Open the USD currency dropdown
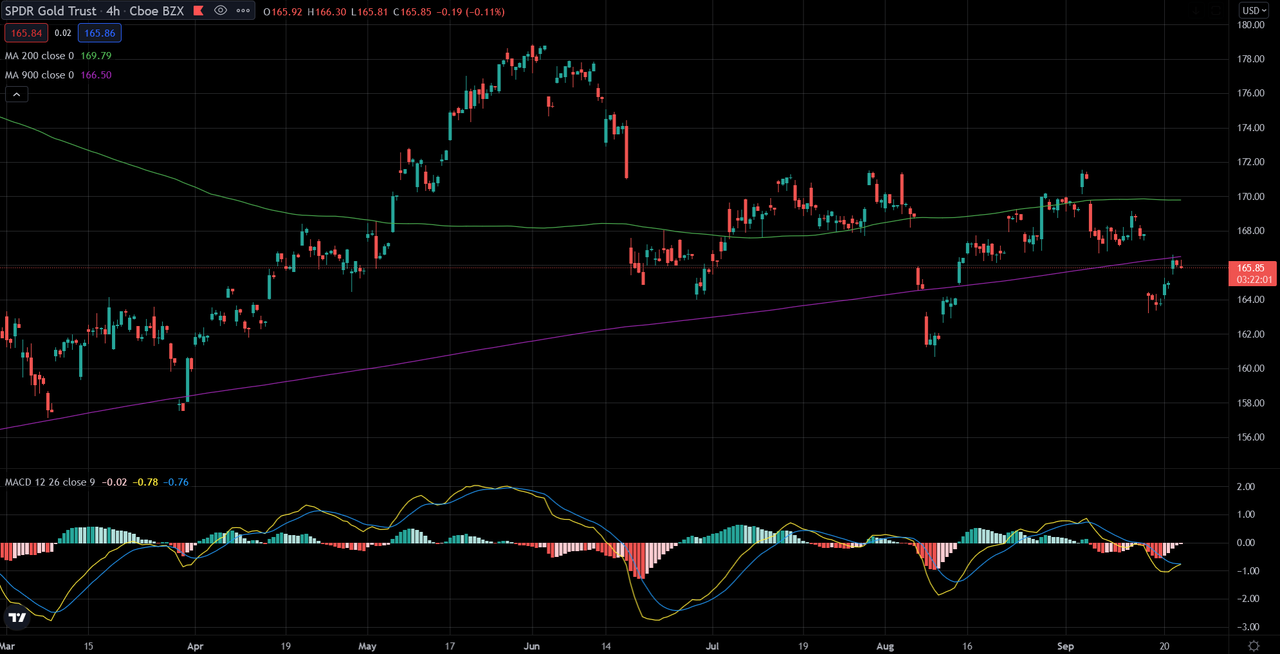 [1254, 10]
